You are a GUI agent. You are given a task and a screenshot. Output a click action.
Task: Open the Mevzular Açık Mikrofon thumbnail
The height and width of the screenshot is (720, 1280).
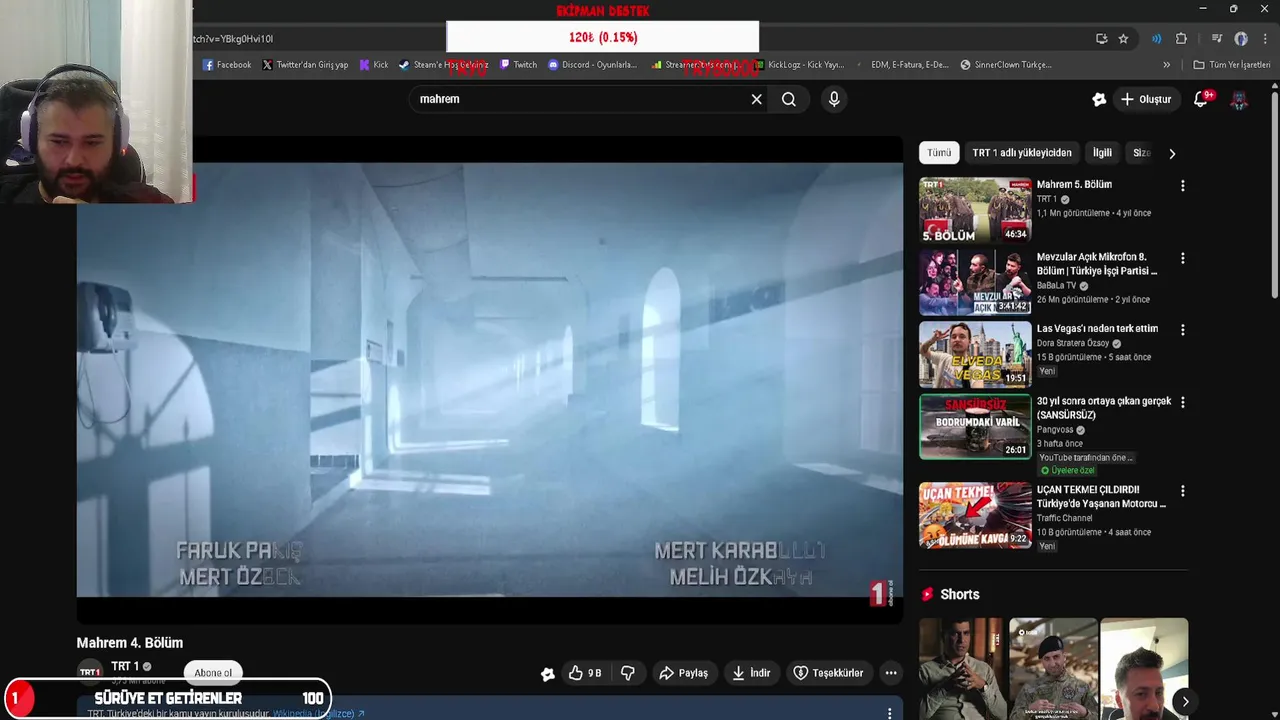pos(975,282)
